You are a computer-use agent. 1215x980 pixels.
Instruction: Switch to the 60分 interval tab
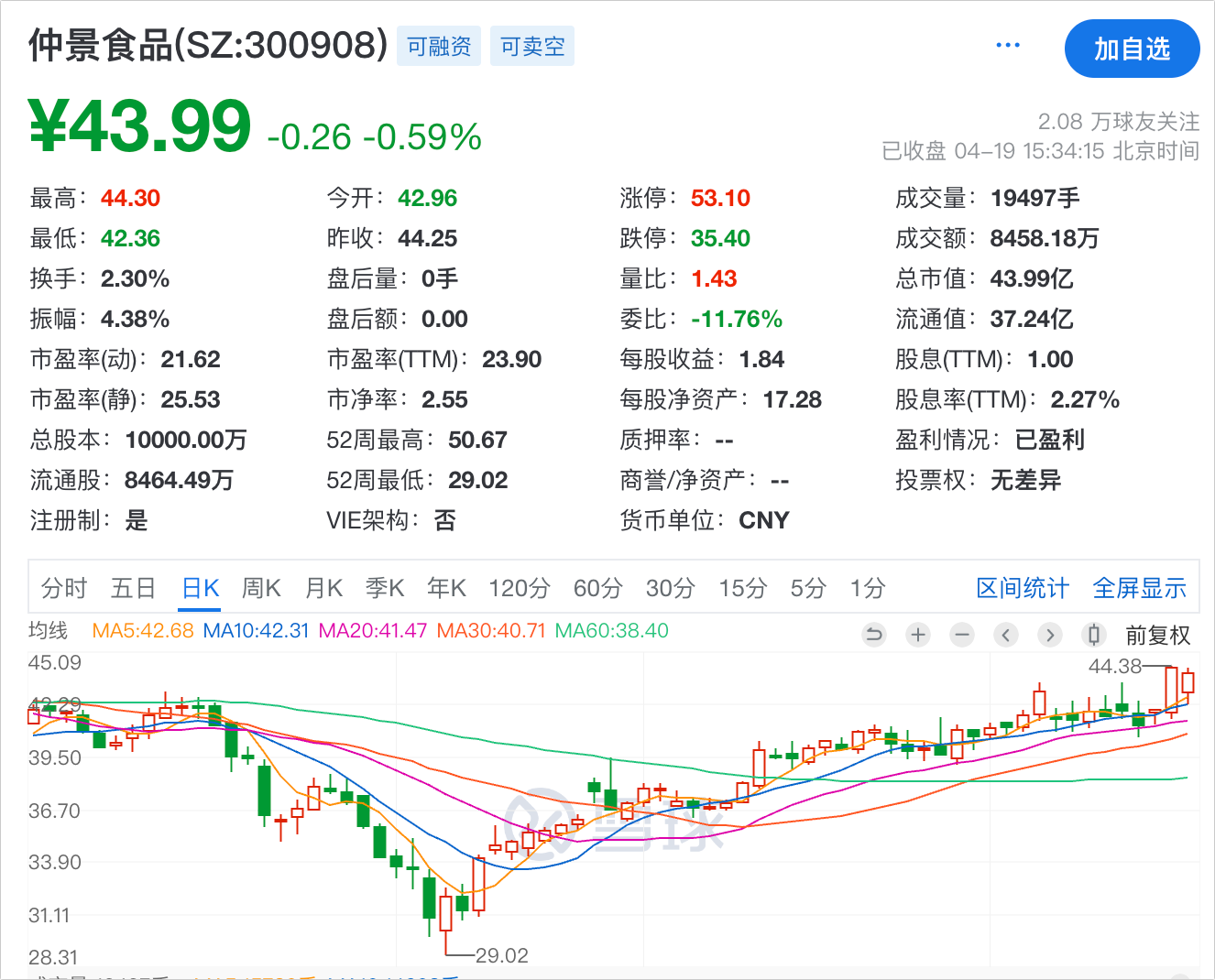[x=597, y=588]
